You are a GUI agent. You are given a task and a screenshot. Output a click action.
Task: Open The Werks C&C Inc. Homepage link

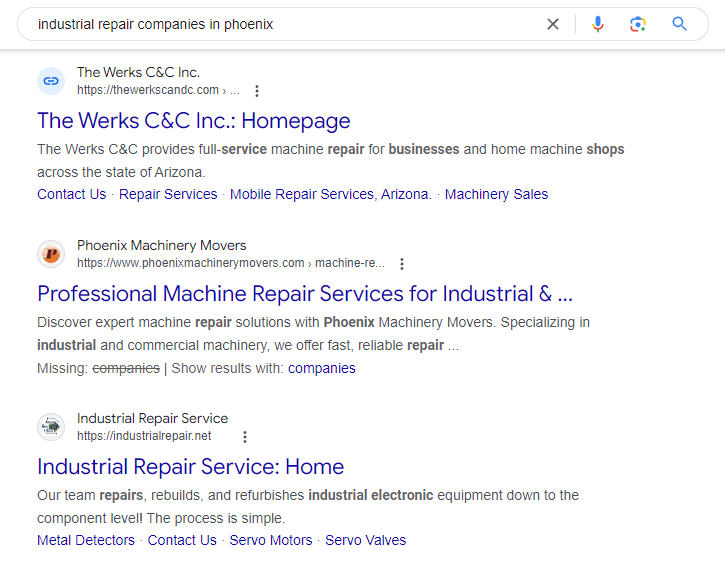coord(194,121)
